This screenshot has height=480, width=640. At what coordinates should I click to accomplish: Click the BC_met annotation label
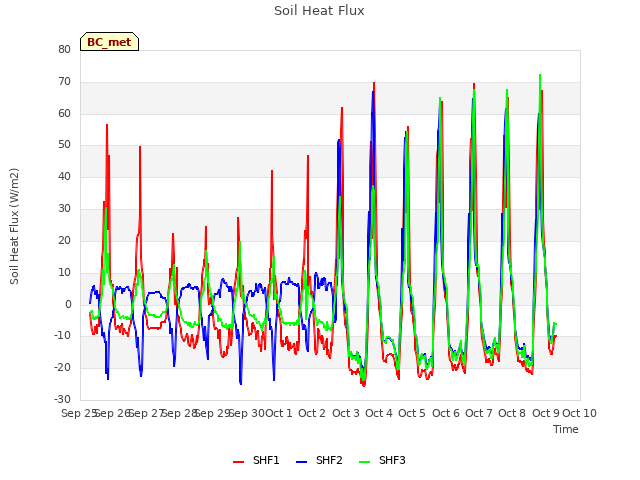109,42
